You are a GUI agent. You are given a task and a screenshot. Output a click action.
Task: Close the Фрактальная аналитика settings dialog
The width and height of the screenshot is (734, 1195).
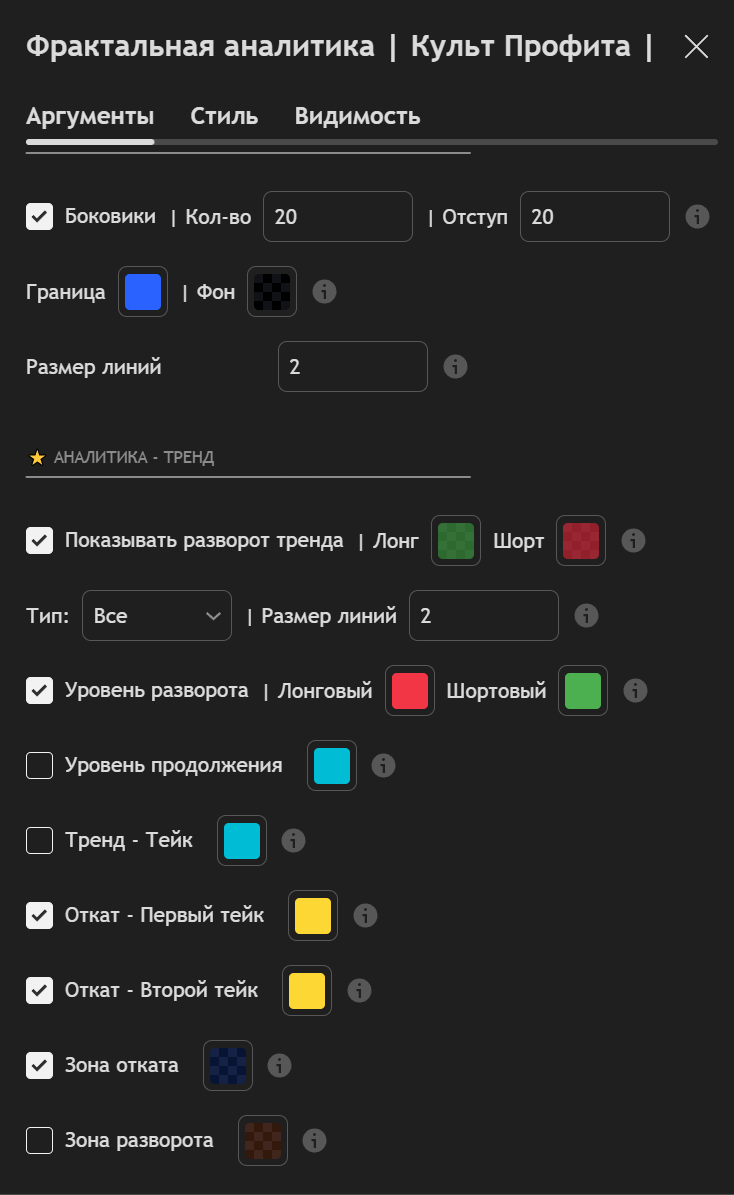(696, 46)
